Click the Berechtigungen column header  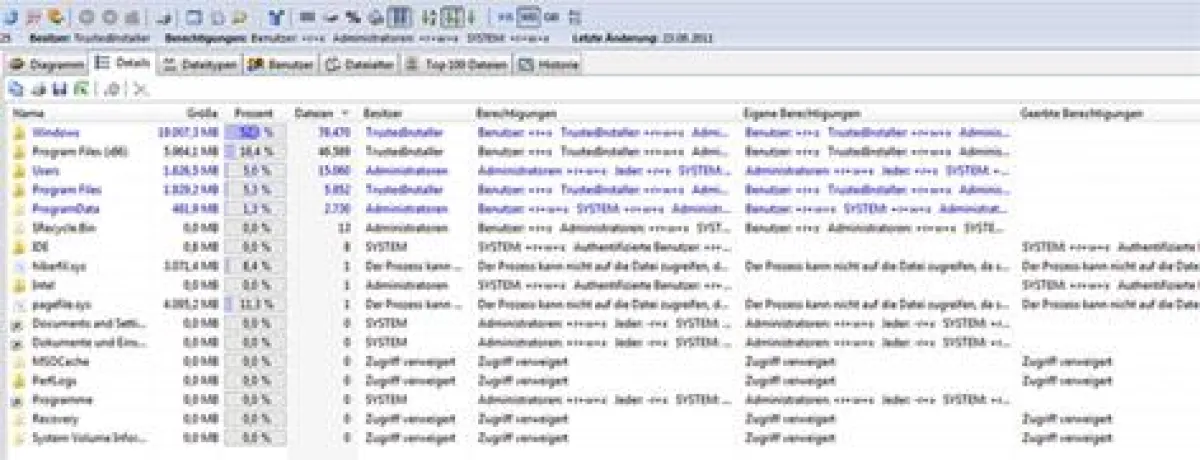point(516,114)
